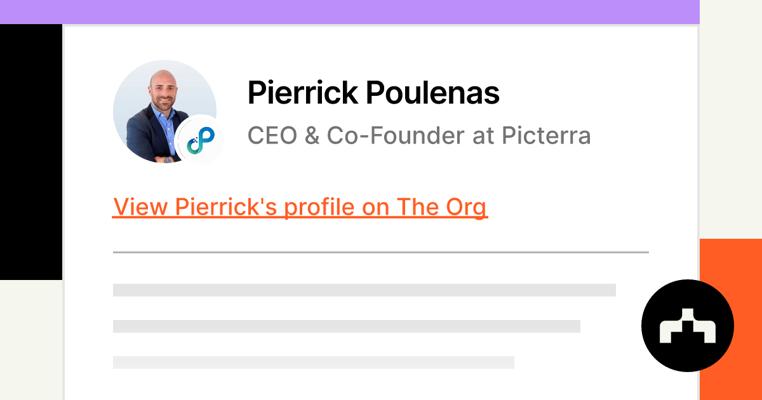Open the View Pierrick's profile on The Org link
The image size is (762, 400).
[x=300, y=207]
